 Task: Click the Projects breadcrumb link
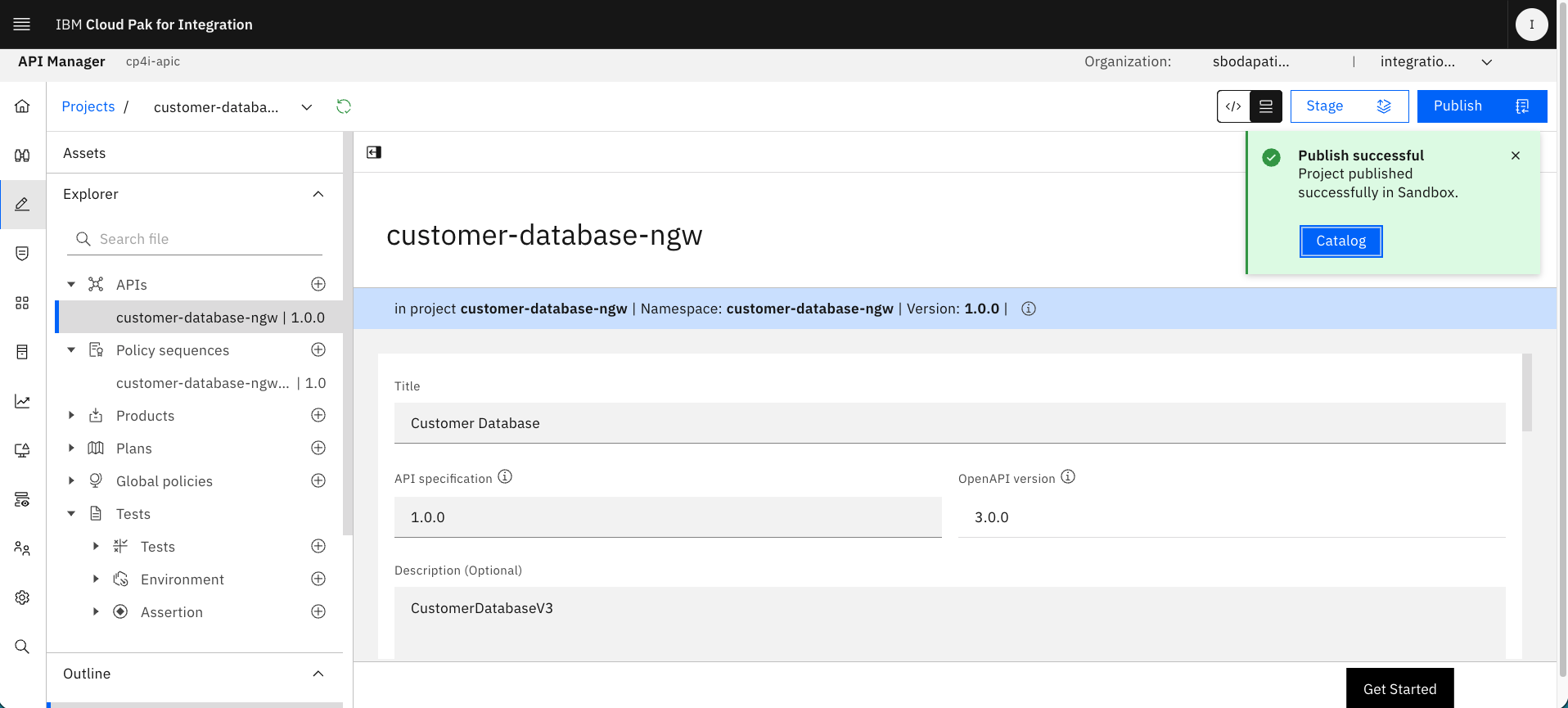point(88,106)
